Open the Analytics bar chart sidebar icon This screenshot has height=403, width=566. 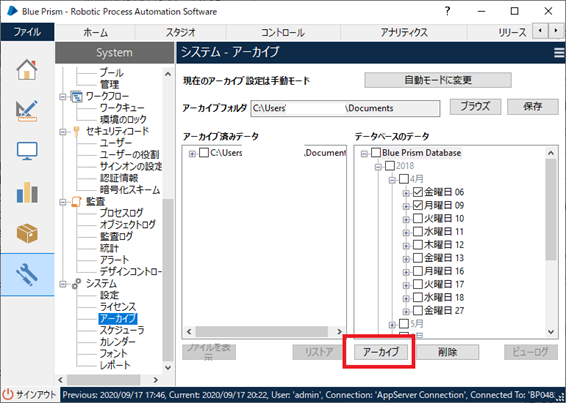pos(27,192)
